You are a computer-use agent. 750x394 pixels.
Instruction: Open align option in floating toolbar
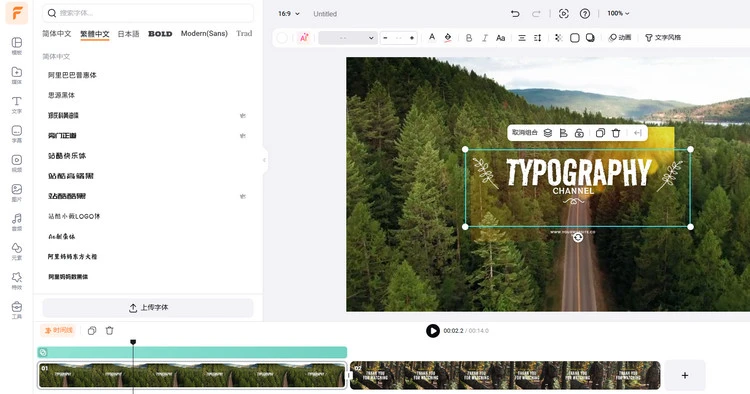point(563,133)
